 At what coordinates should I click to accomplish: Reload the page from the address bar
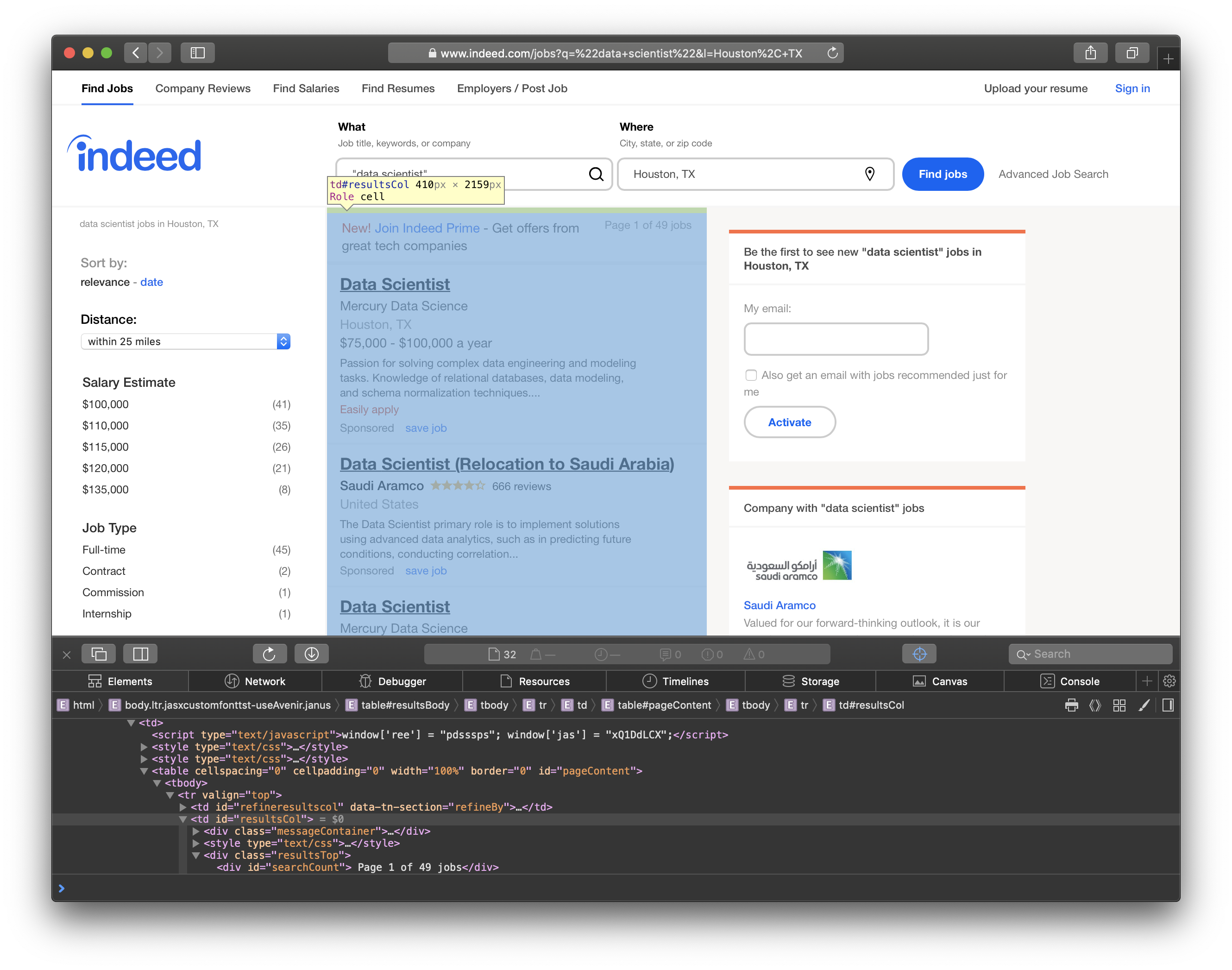coord(832,53)
